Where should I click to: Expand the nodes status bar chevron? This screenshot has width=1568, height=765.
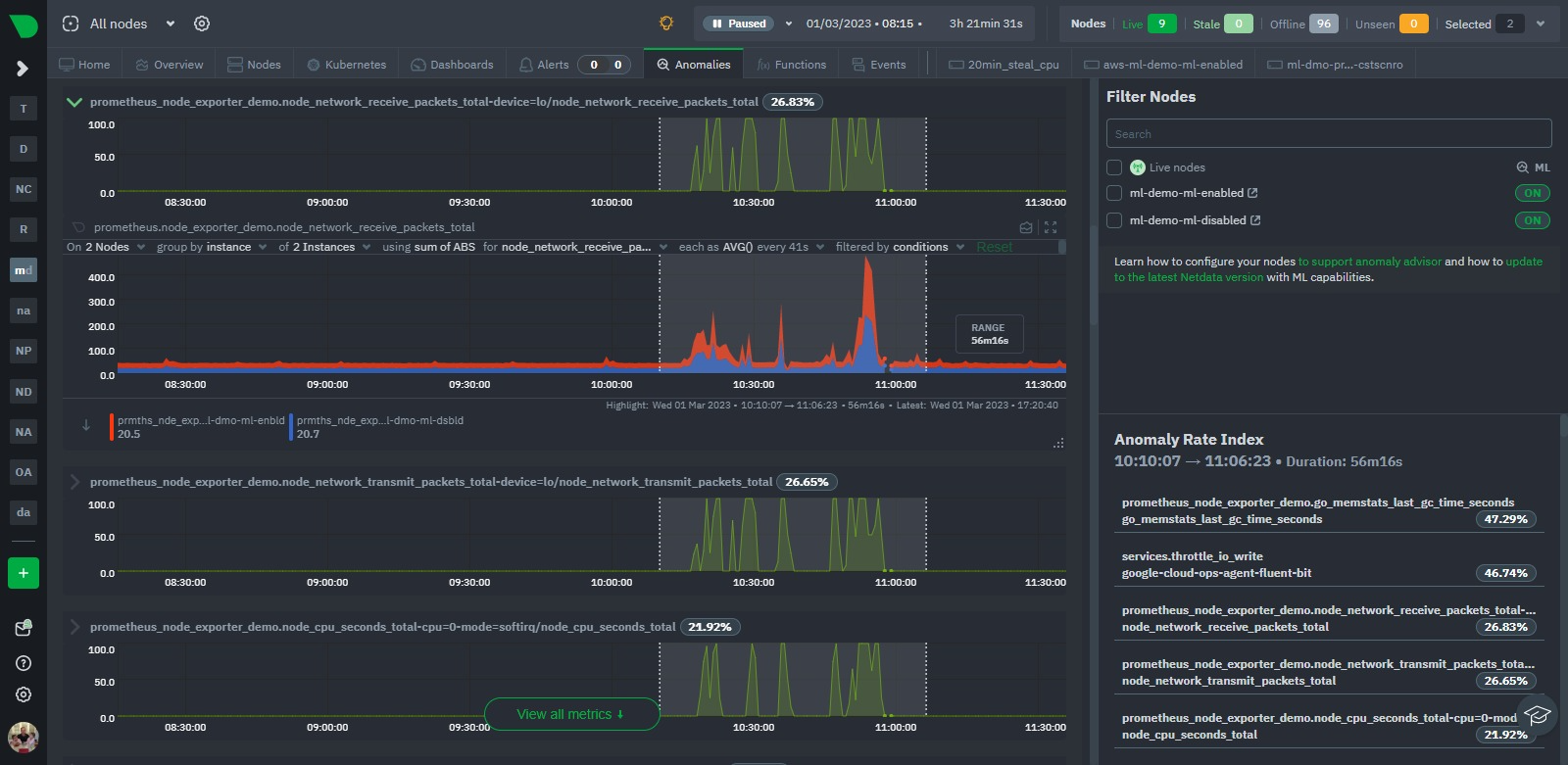(1541, 24)
